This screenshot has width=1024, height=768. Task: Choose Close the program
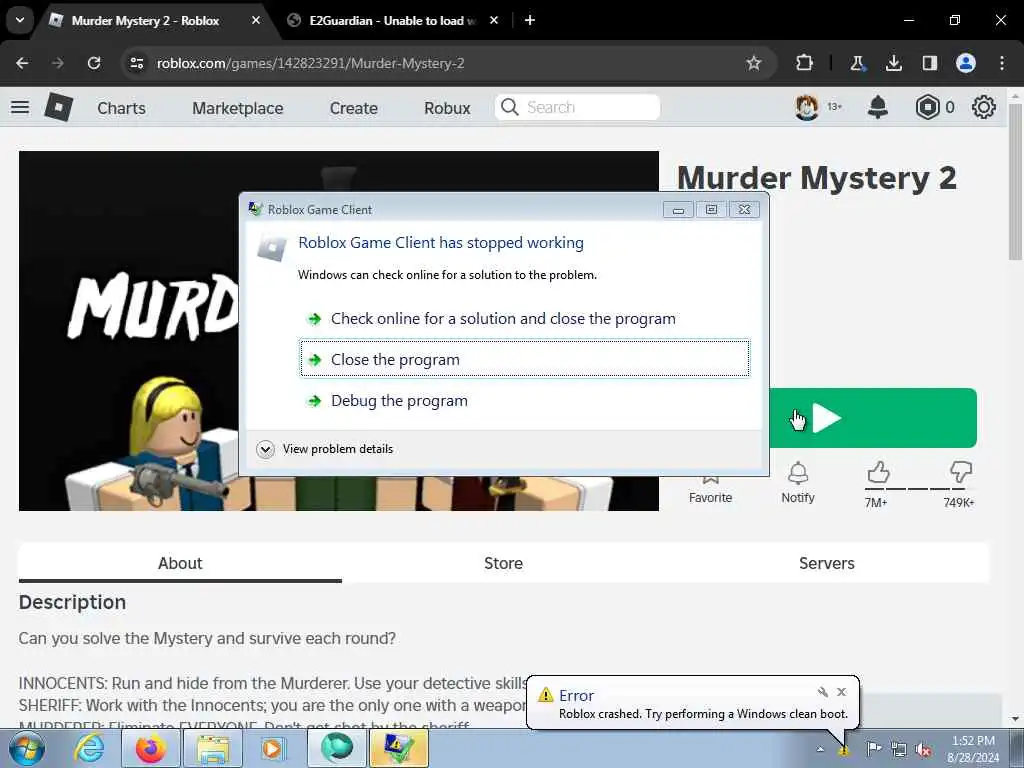coord(524,359)
